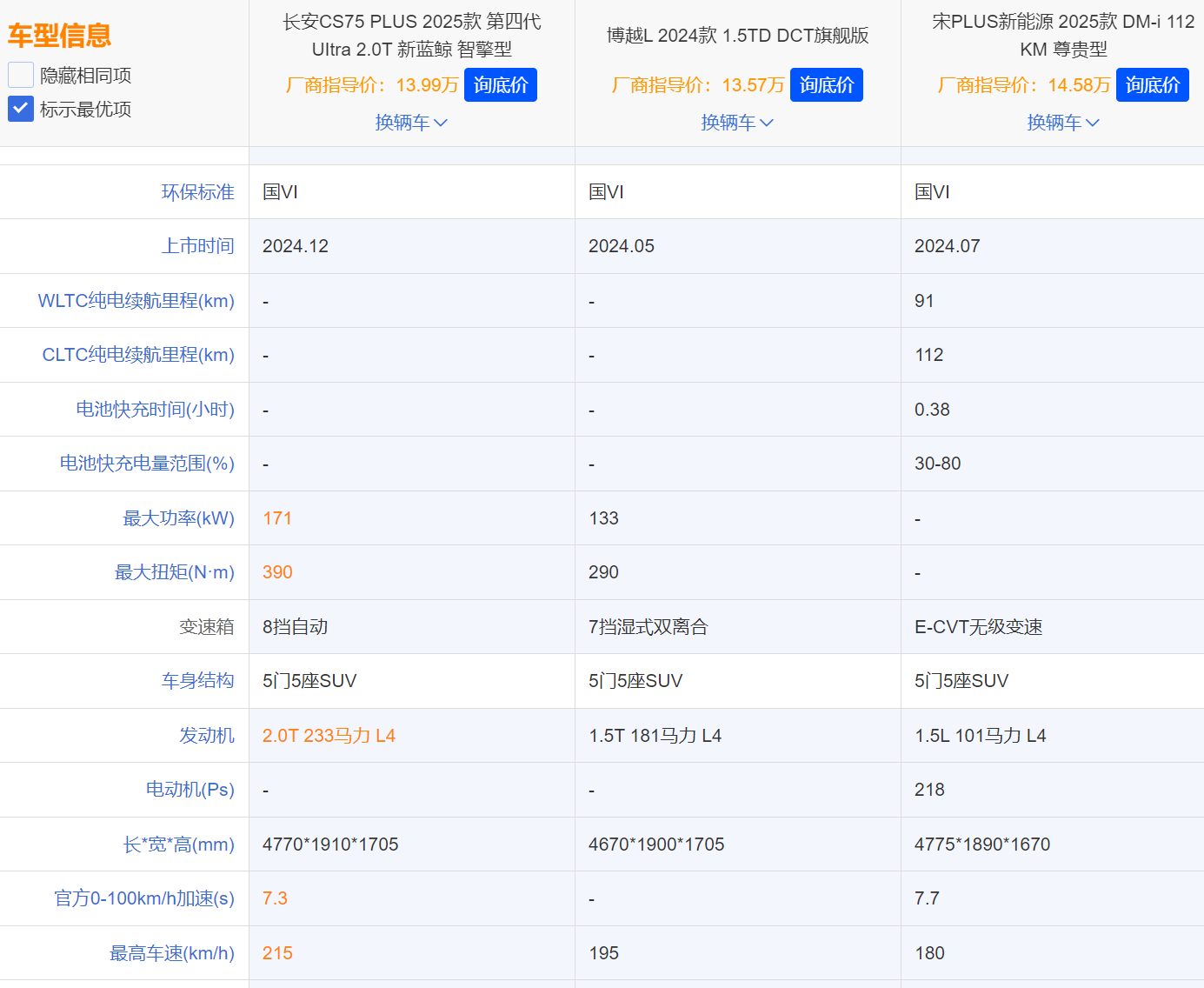
Task: Enable the 隐藏相同项 checkbox
Action: (21, 75)
